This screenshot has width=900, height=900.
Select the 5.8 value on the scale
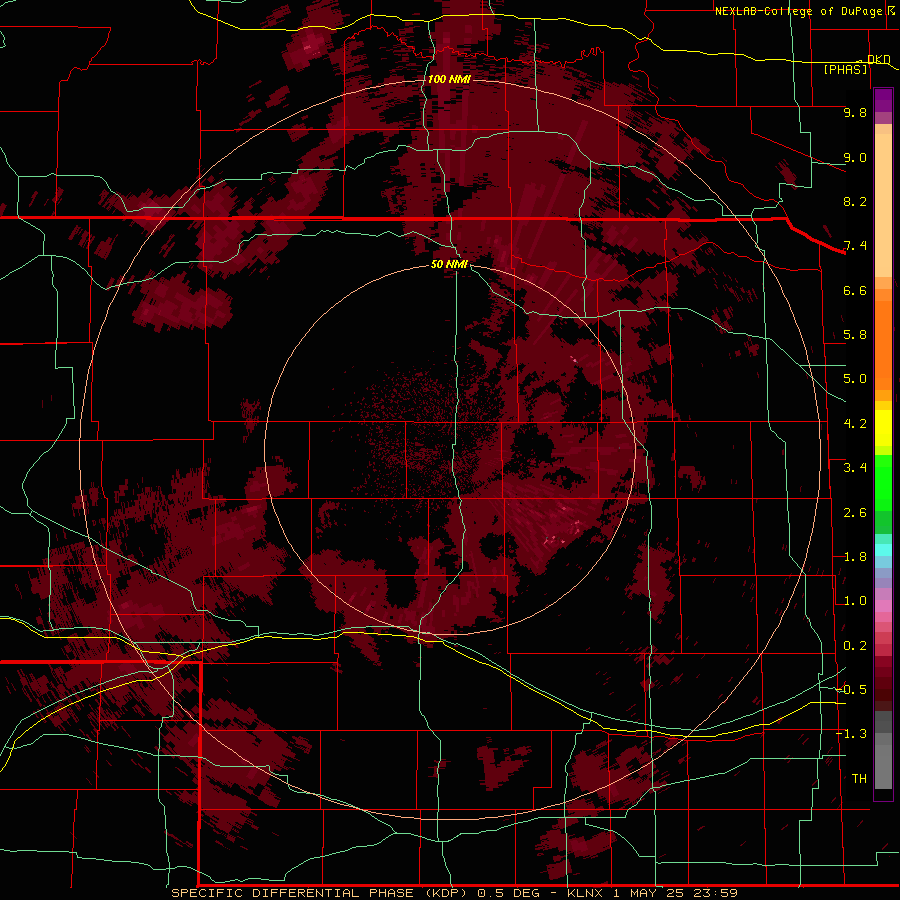[855, 335]
